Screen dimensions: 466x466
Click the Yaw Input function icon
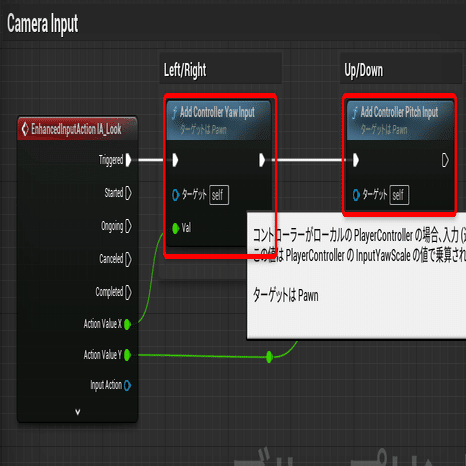coord(174,113)
